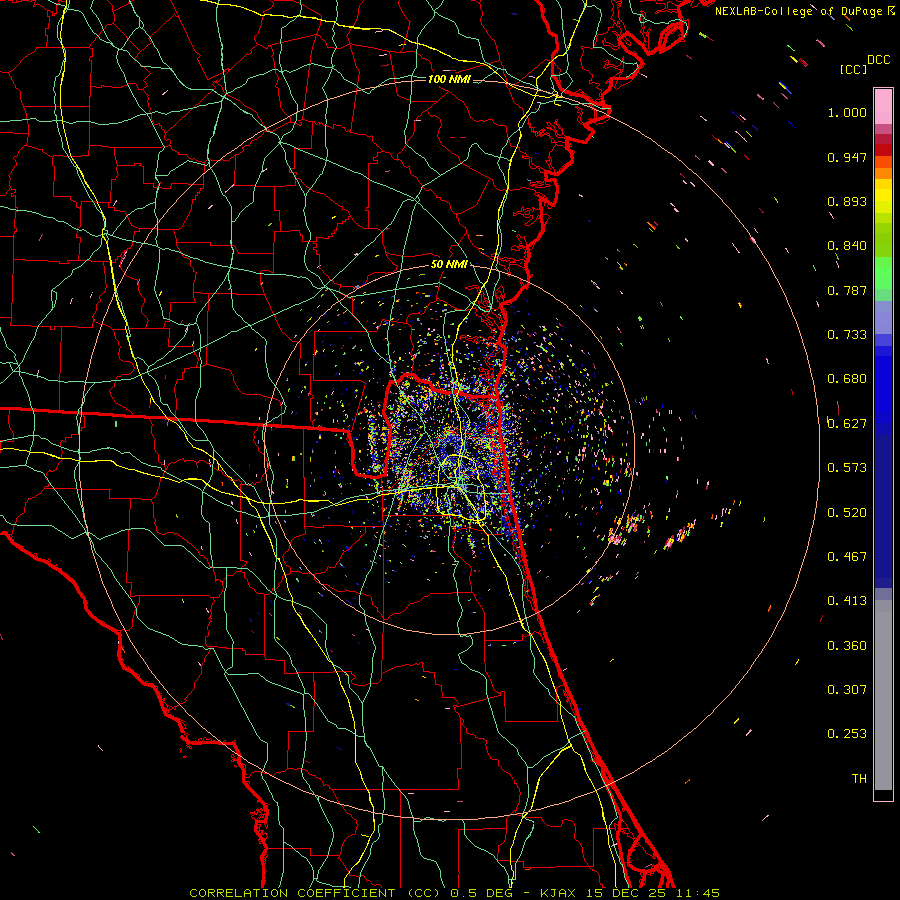
Task: Click the 0.413 legend value
Action: click(x=847, y=601)
